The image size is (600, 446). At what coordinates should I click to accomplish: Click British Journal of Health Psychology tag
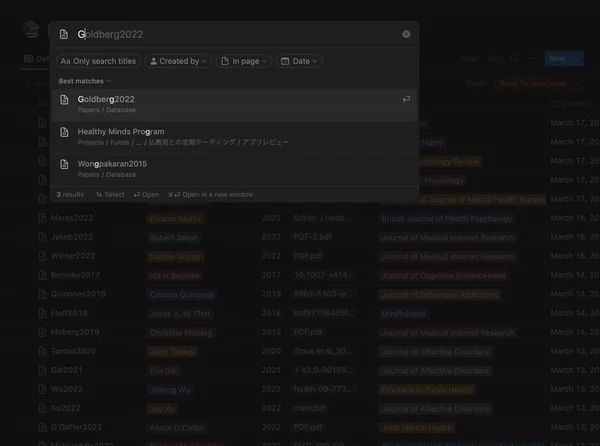447,219
